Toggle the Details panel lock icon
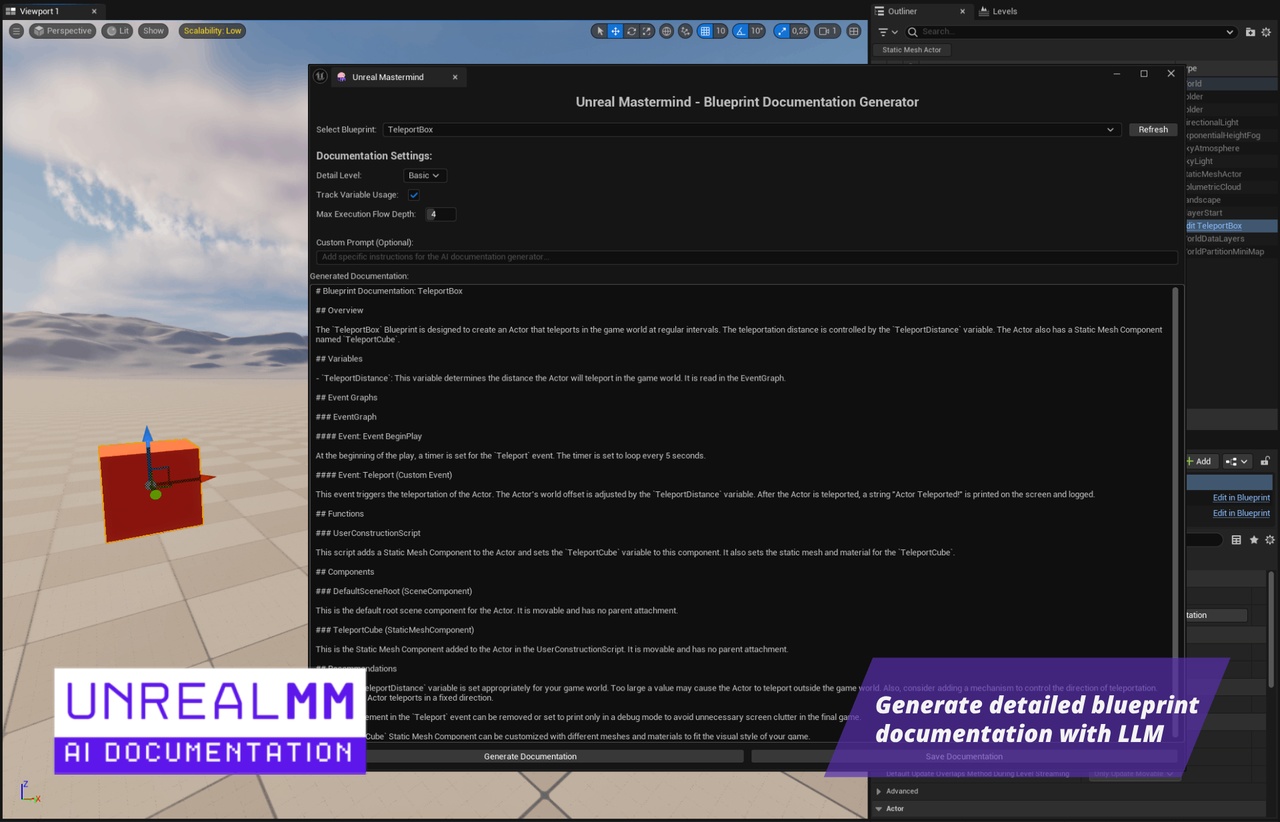 1265,461
